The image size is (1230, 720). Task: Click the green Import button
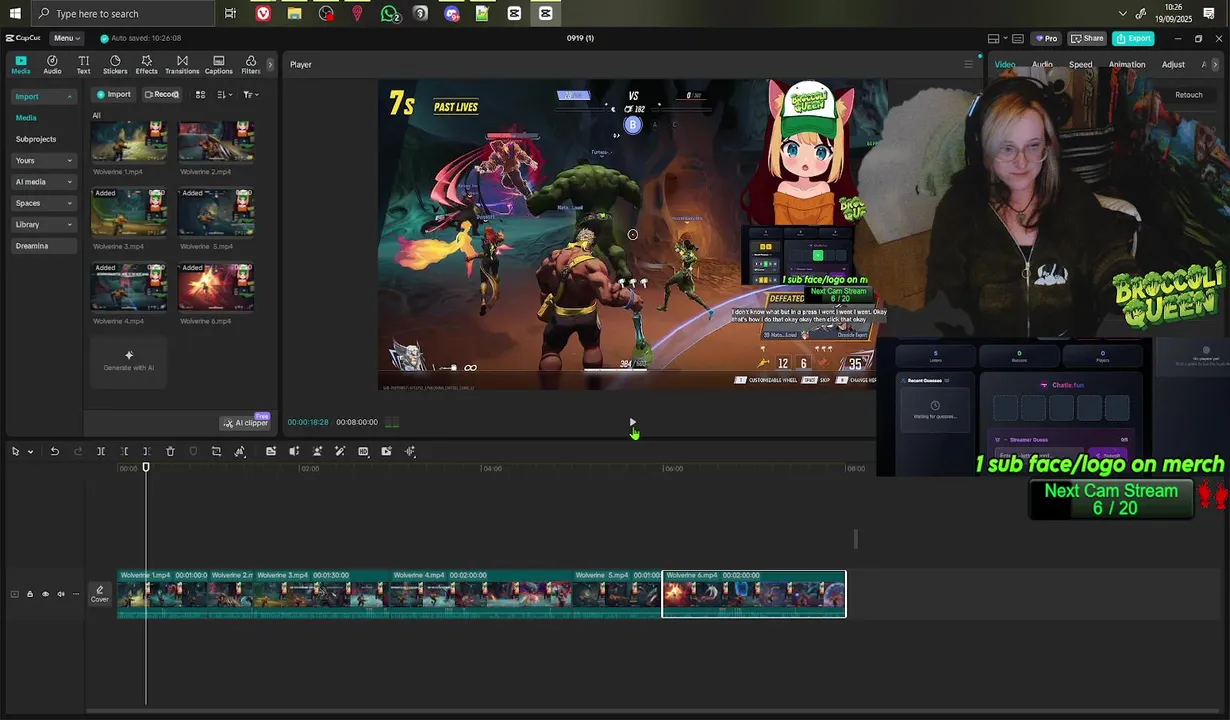pyautogui.click(x=113, y=94)
